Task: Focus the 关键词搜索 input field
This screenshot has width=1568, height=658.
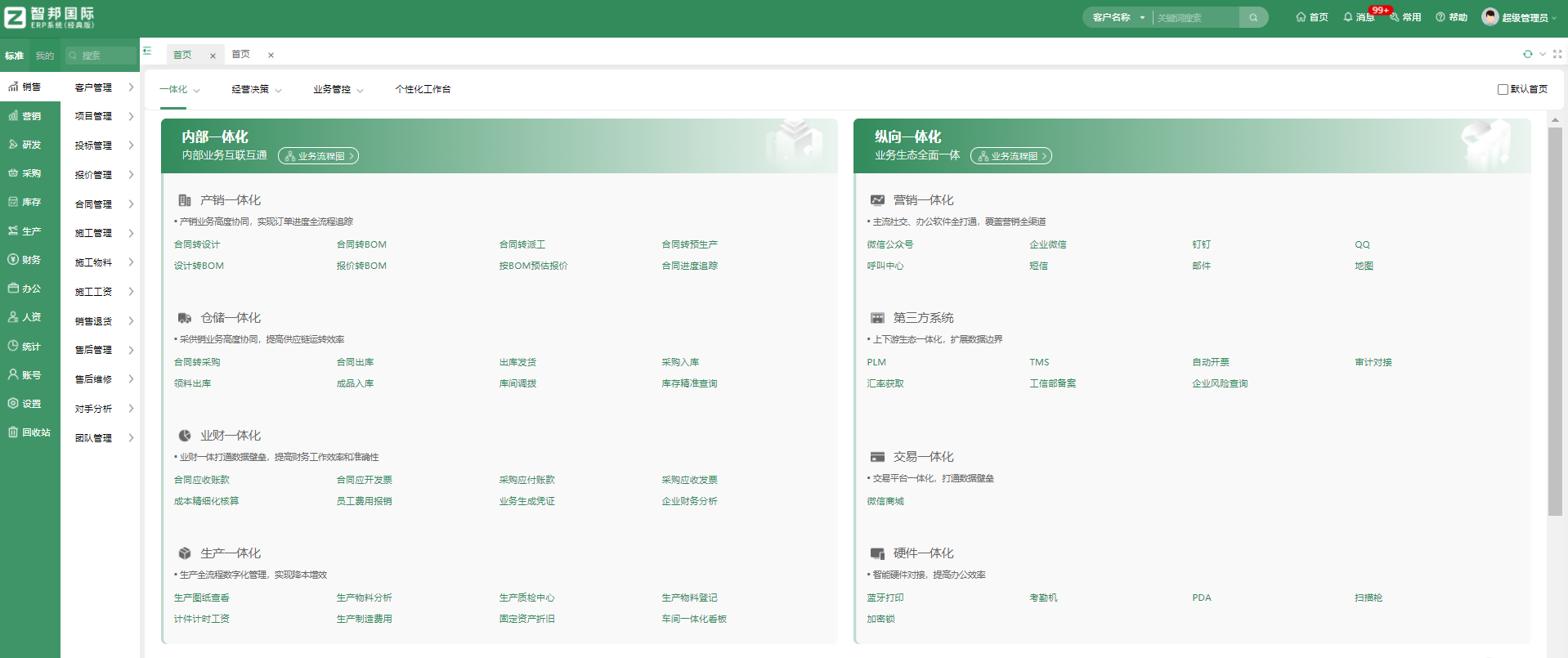Action: pyautogui.click(x=1195, y=17)
